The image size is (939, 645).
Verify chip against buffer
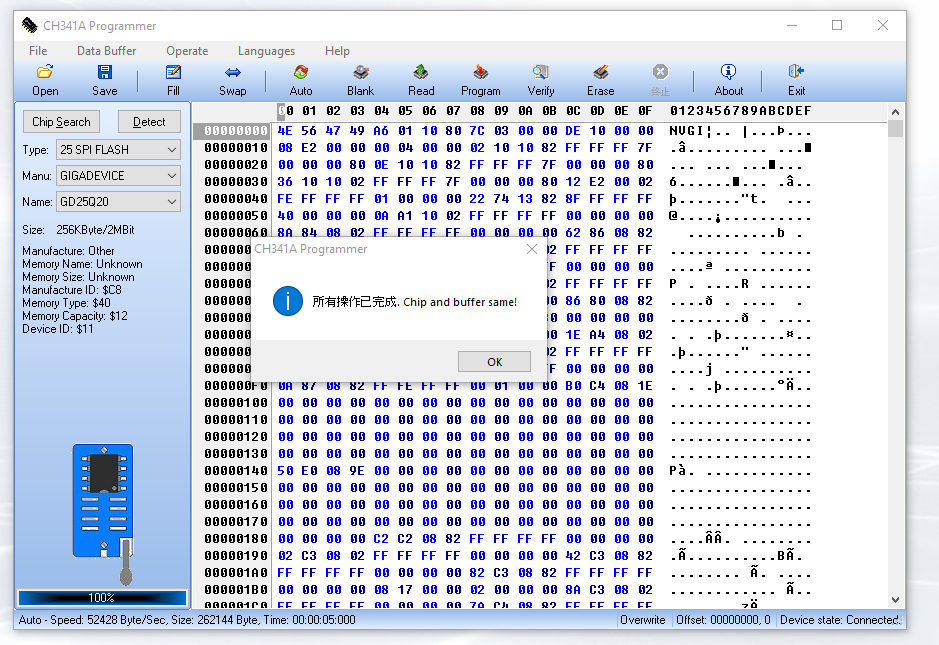pyautogui.click(x=541, y=80)
